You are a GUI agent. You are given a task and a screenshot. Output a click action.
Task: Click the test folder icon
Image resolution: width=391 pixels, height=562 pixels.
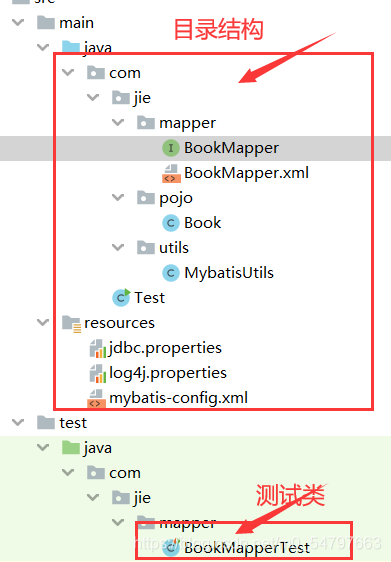pyautogui.click(x=46, y=423)
